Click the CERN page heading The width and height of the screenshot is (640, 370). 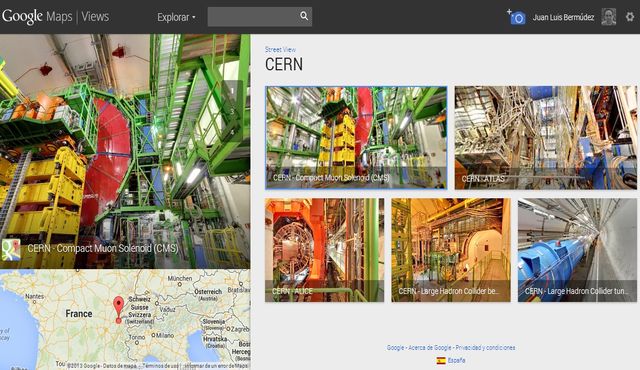click(x=284, y=64)
